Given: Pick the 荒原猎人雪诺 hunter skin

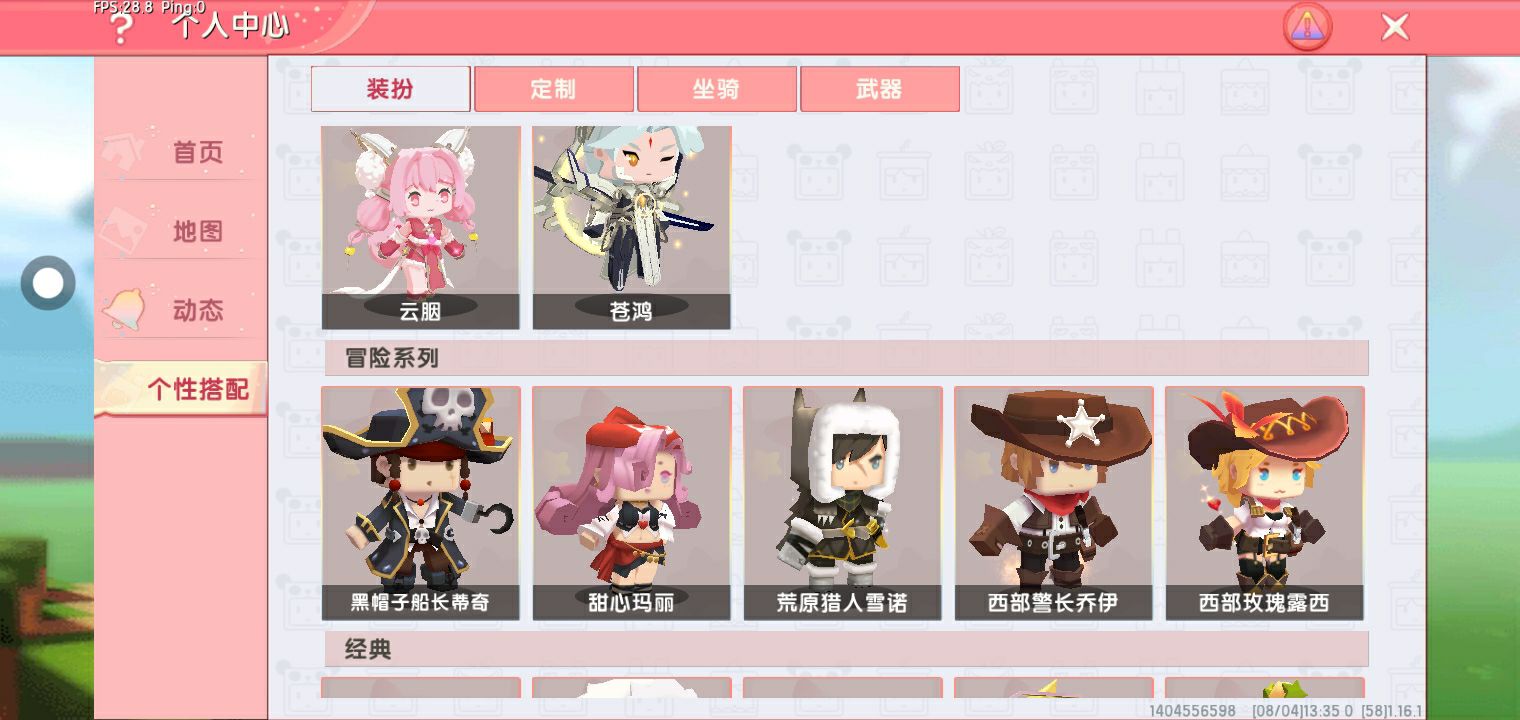Looking at the screenshot, I should tap(843, 503).
